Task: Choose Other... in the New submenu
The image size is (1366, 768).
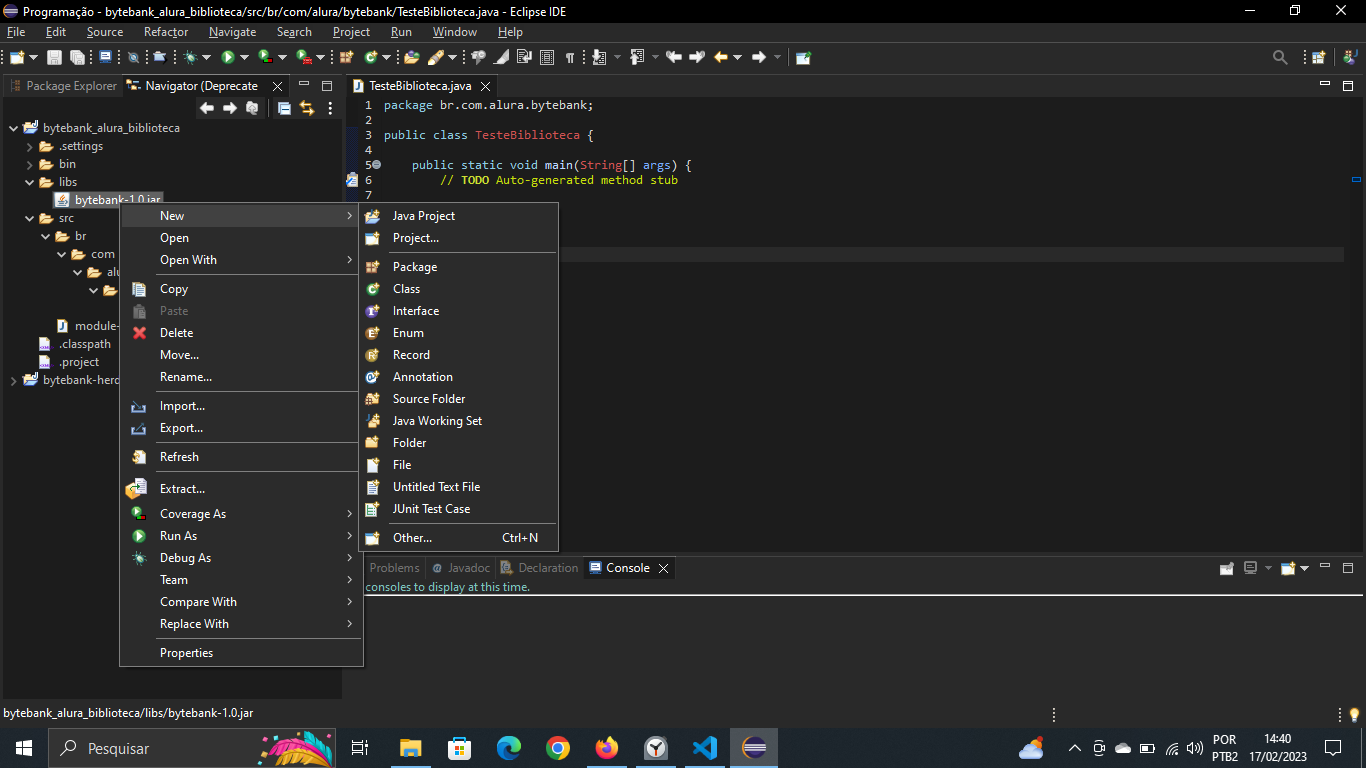Action: [458, 538]
